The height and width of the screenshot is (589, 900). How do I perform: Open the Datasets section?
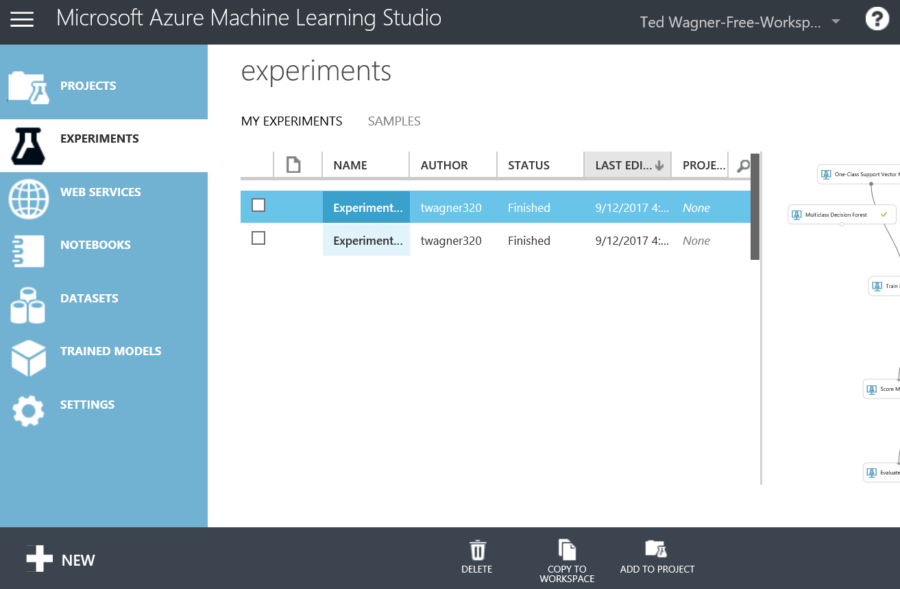(104, 304)
